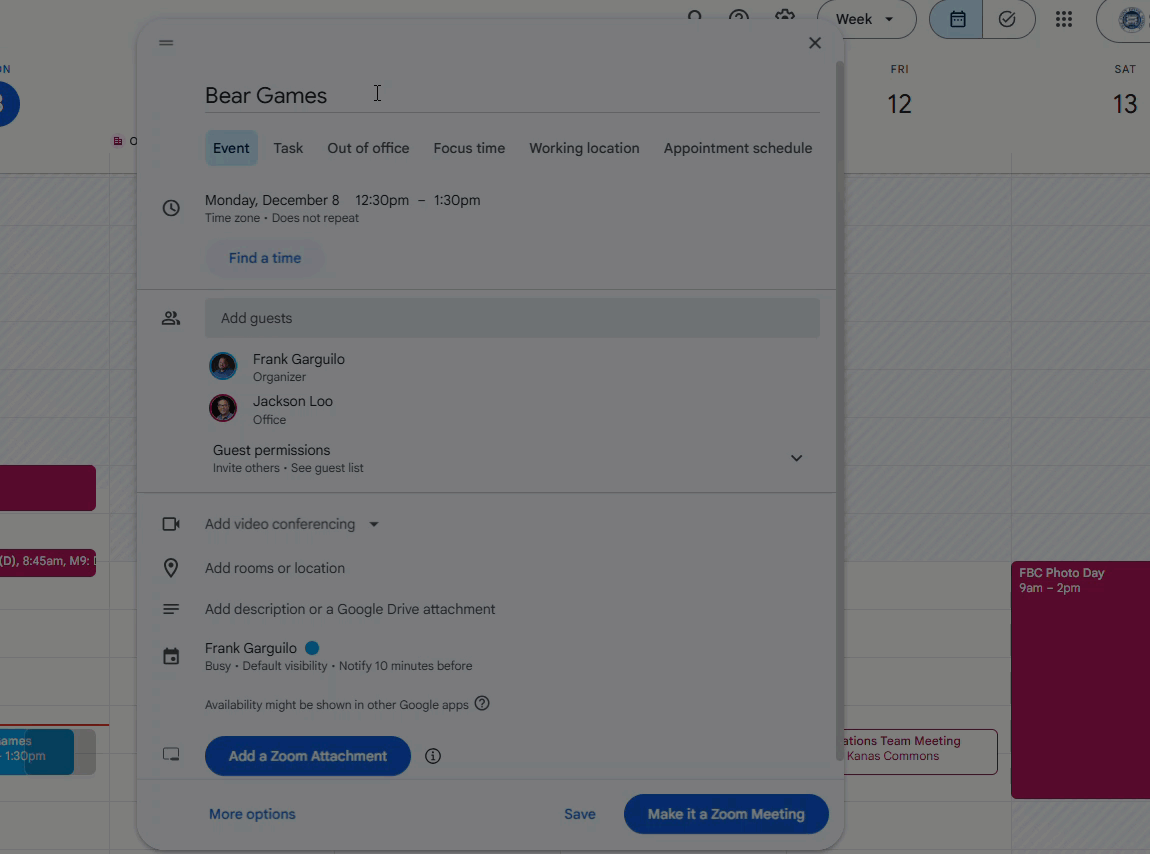Screen dimensions: 1150x854
Task: Open Zoom attachment info icon
Action: tap(433, 756)
